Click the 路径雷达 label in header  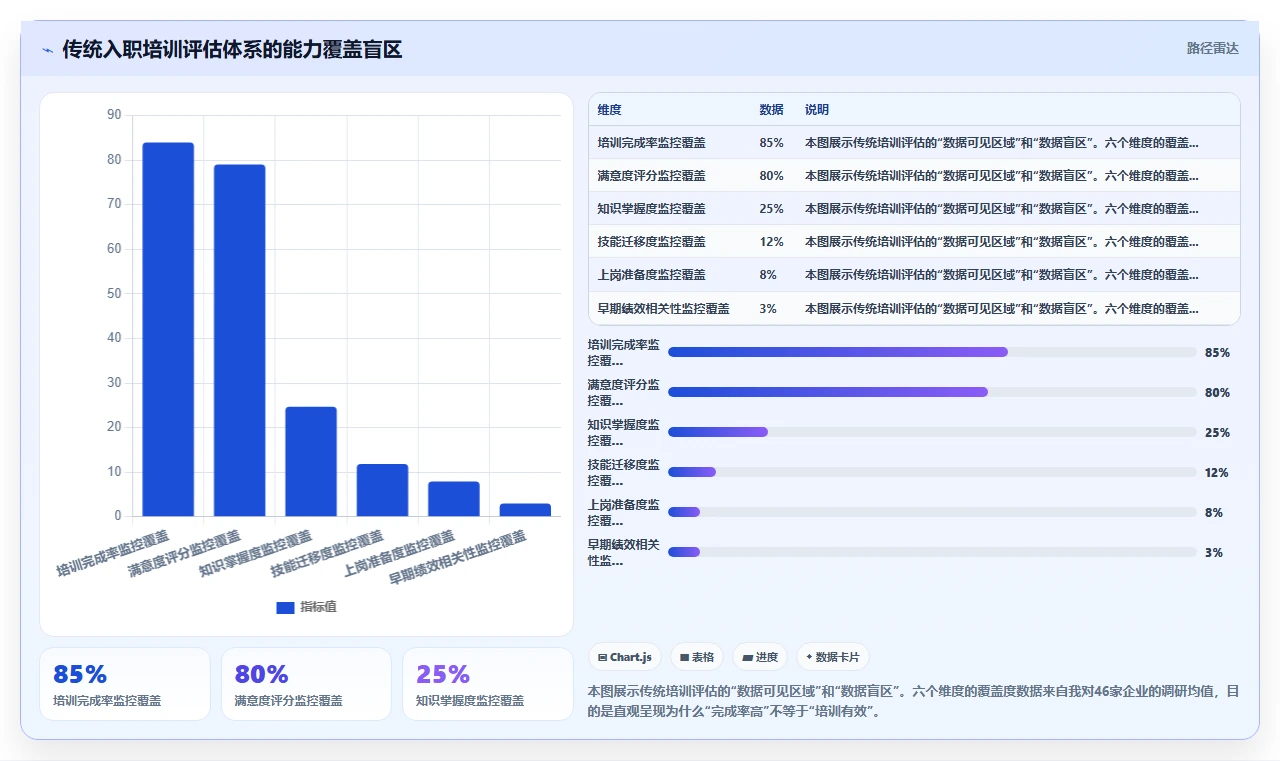coord(1212,48)
